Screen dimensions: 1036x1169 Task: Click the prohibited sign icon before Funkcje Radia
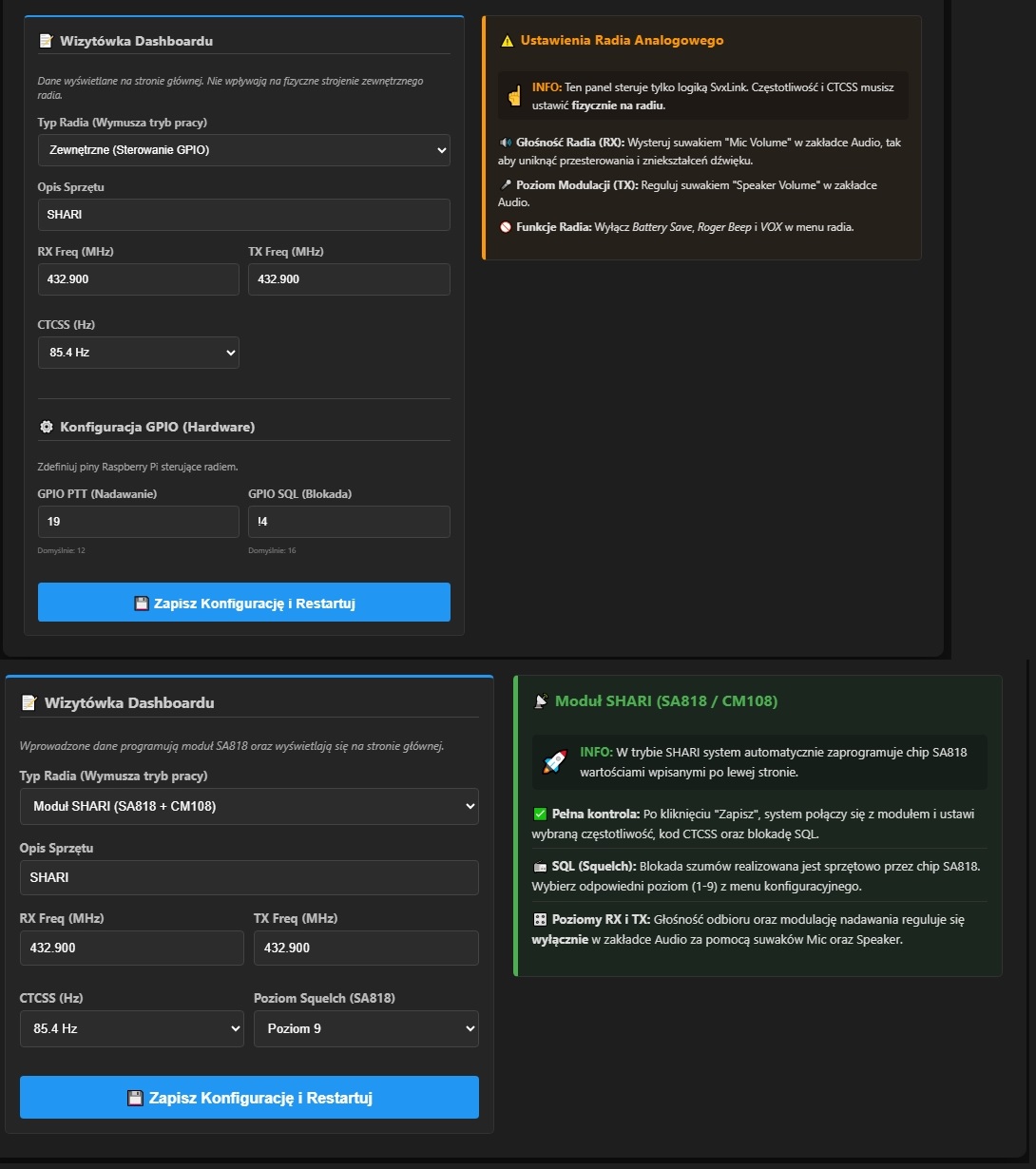[x=505, y=227]
